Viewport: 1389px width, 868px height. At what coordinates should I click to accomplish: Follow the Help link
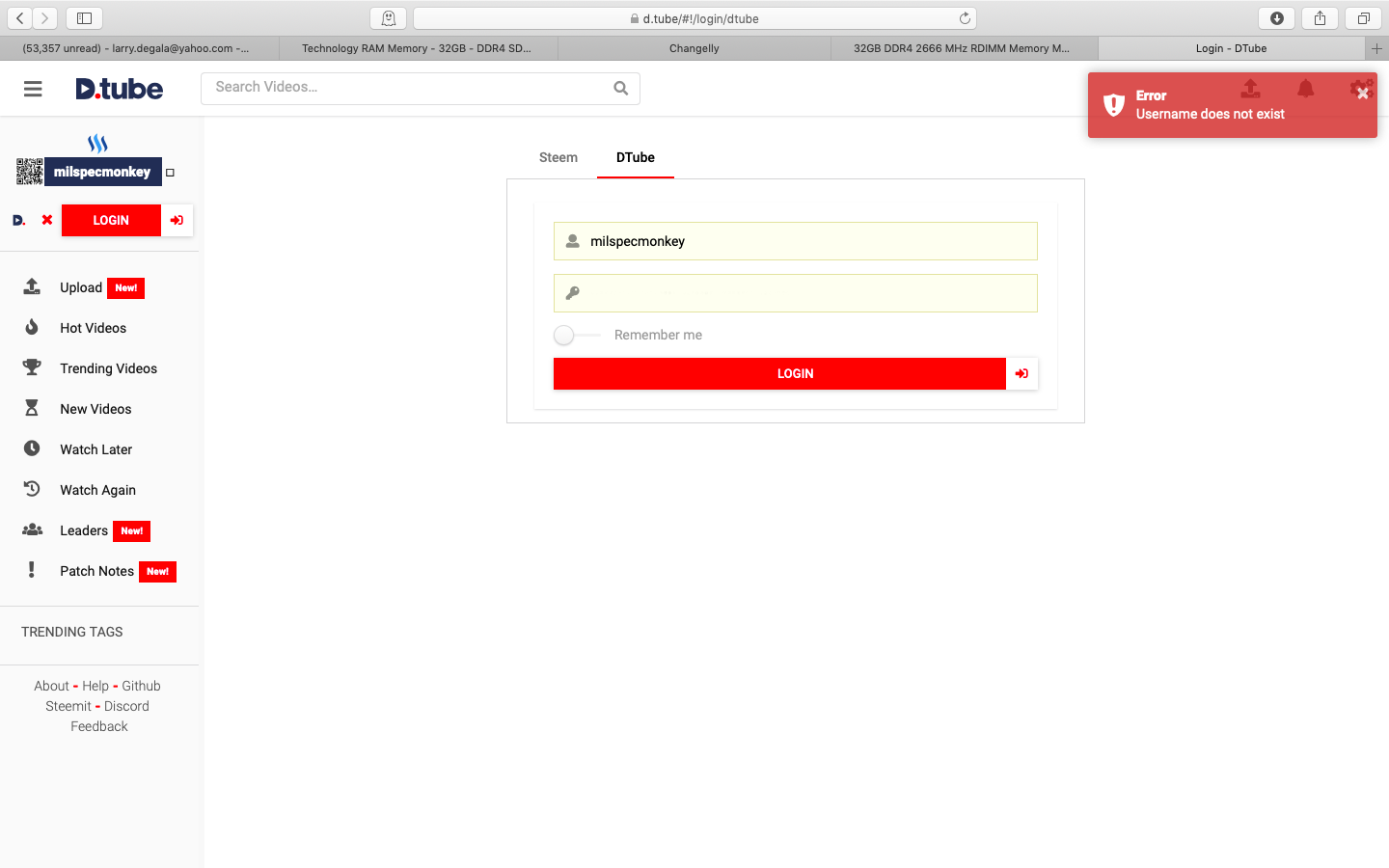tap(95, 686)
